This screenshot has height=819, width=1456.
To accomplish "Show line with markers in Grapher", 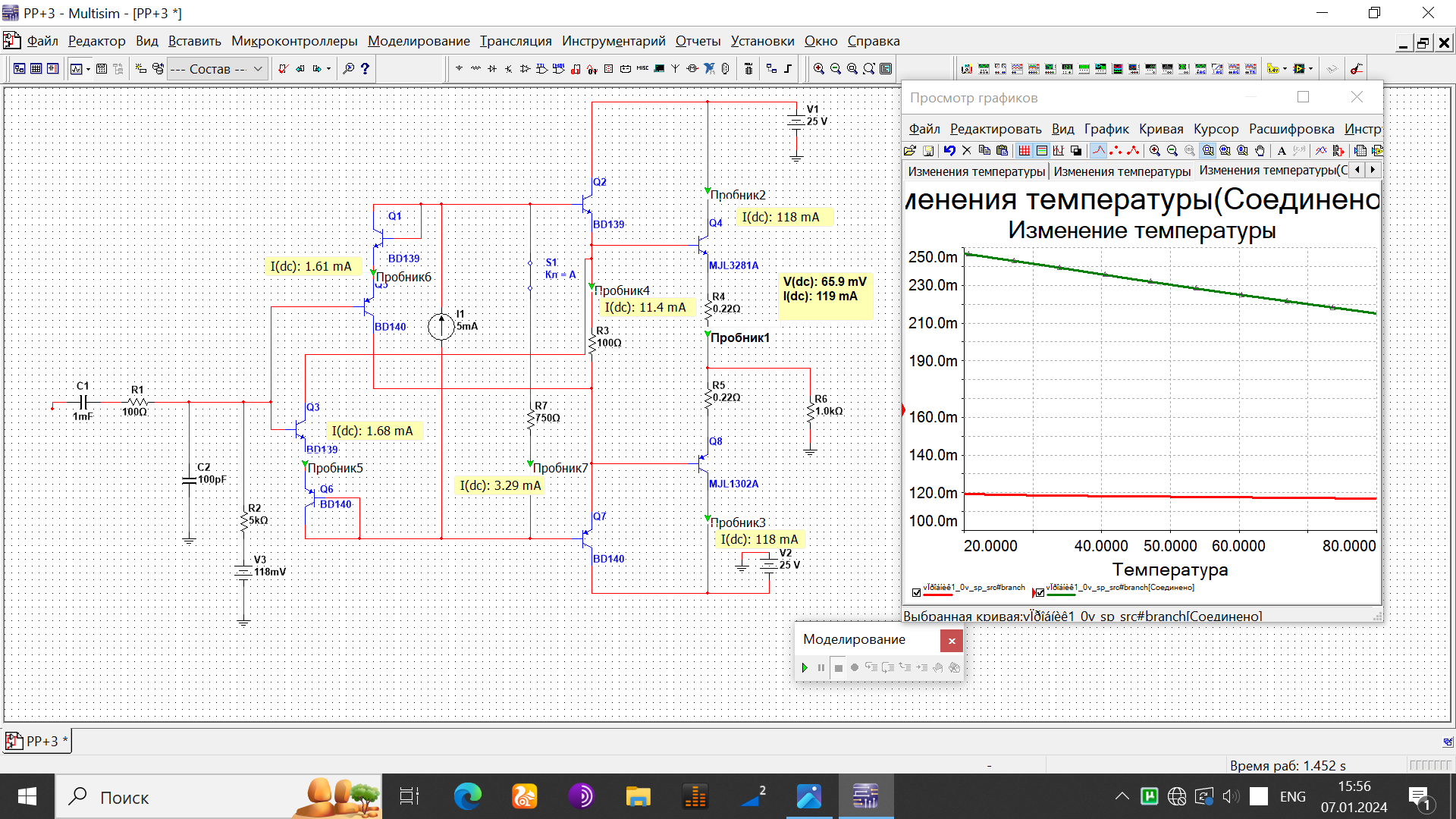I will 1133,150.
